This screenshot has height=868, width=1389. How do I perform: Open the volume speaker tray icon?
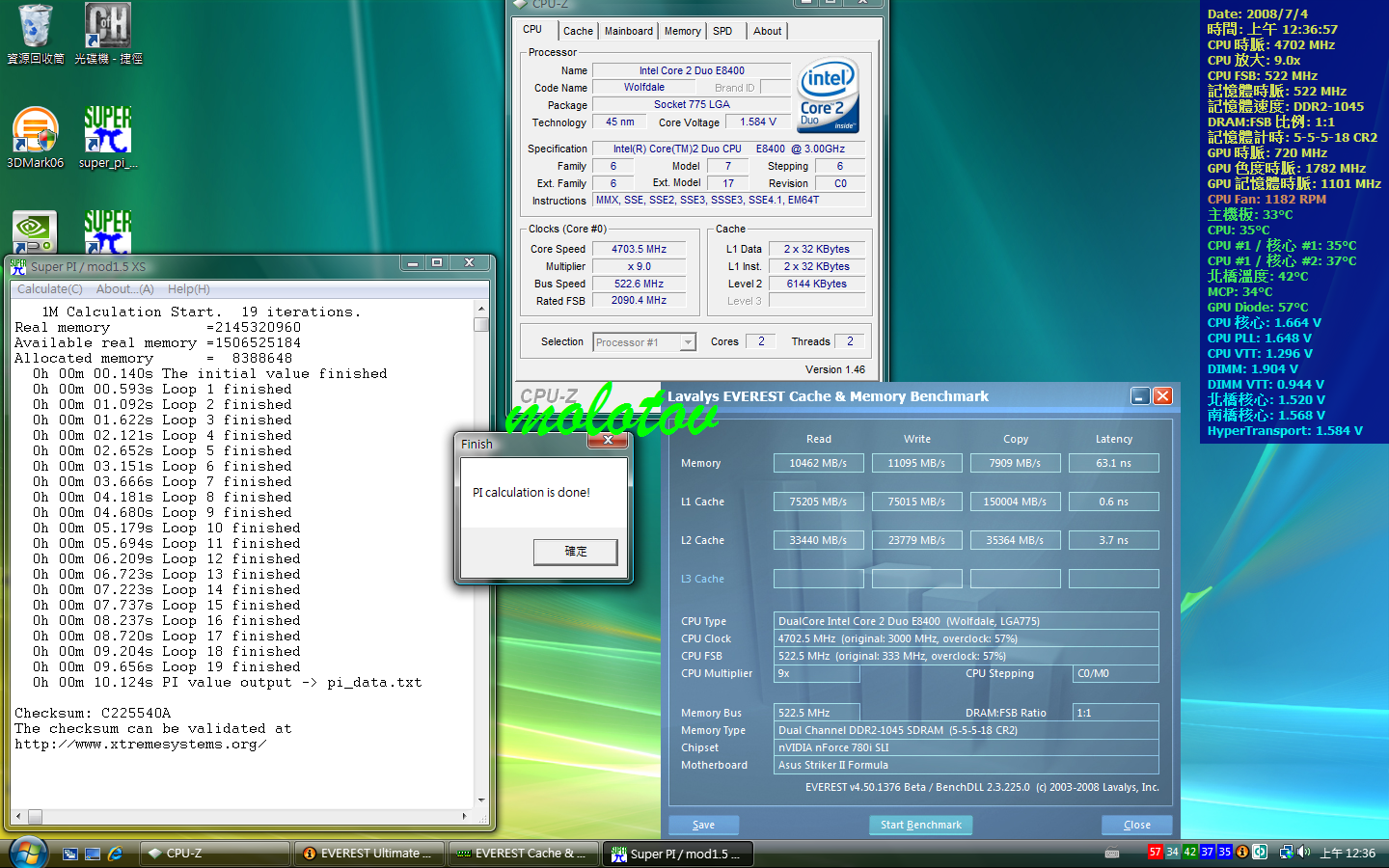(1304, 852)
